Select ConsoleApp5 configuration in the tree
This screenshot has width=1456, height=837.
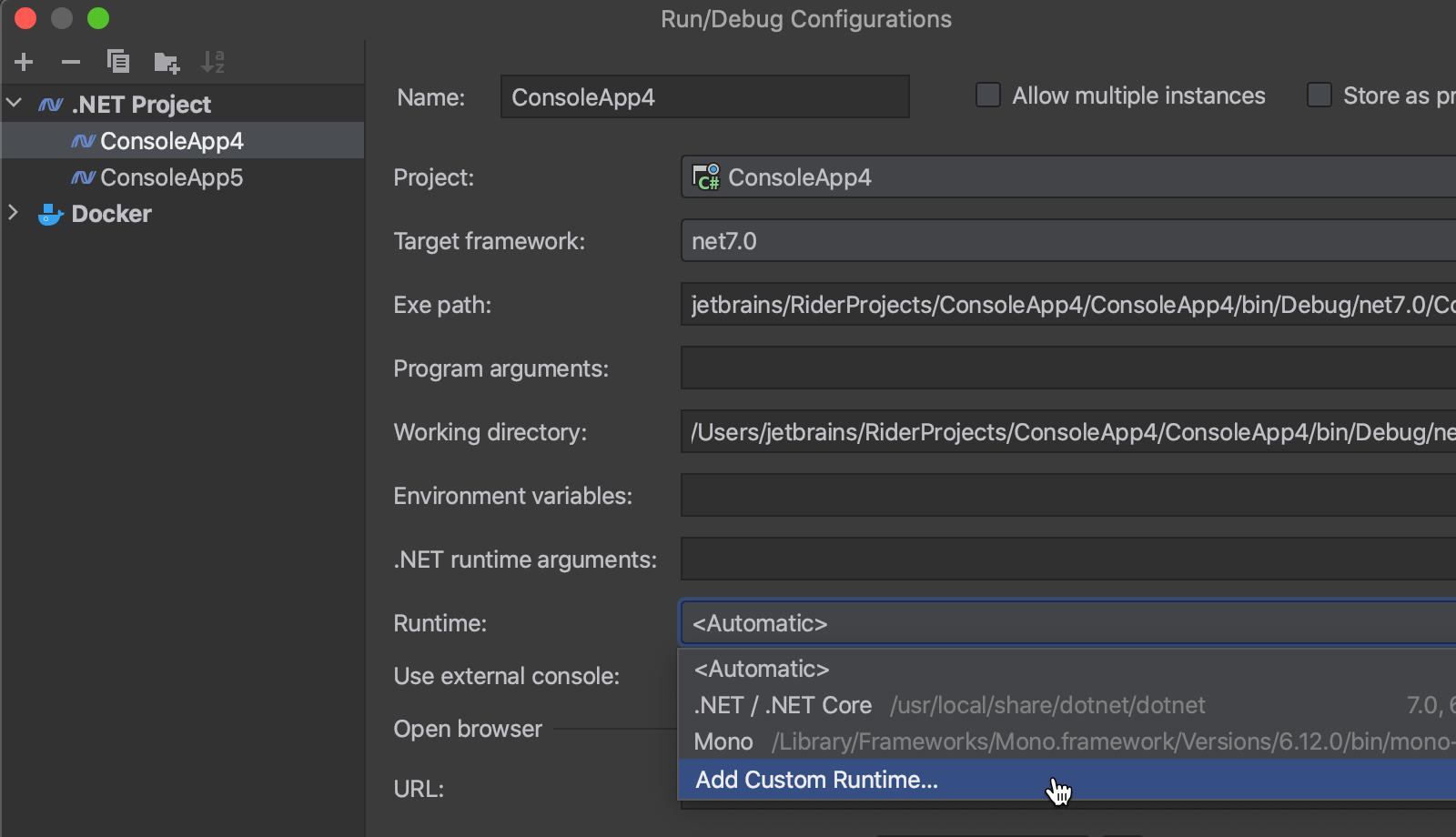[171, 177]
